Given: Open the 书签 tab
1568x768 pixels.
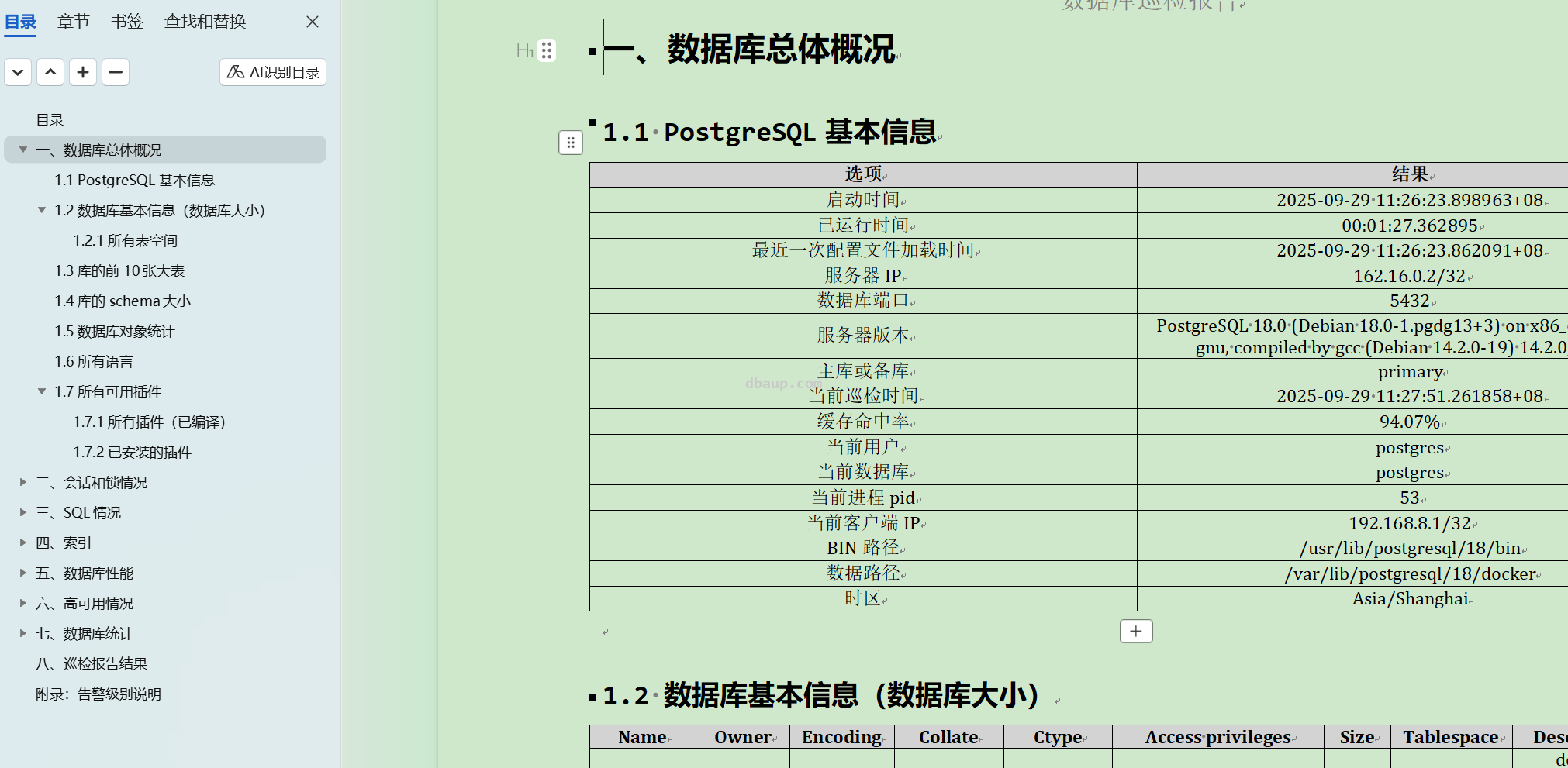Looking at the screenshot, I should tap(127, 22).
